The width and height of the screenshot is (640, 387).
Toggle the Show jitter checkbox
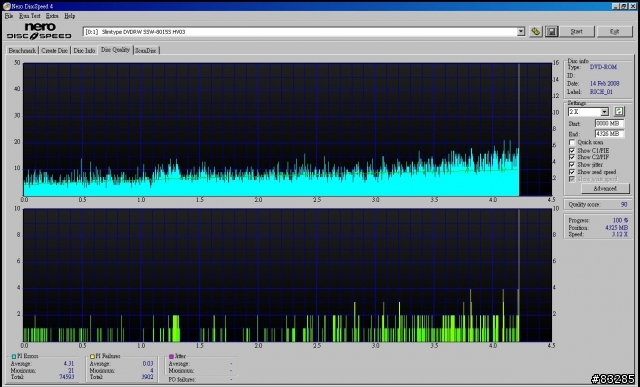pyautogui.click(x=572, y=165)
